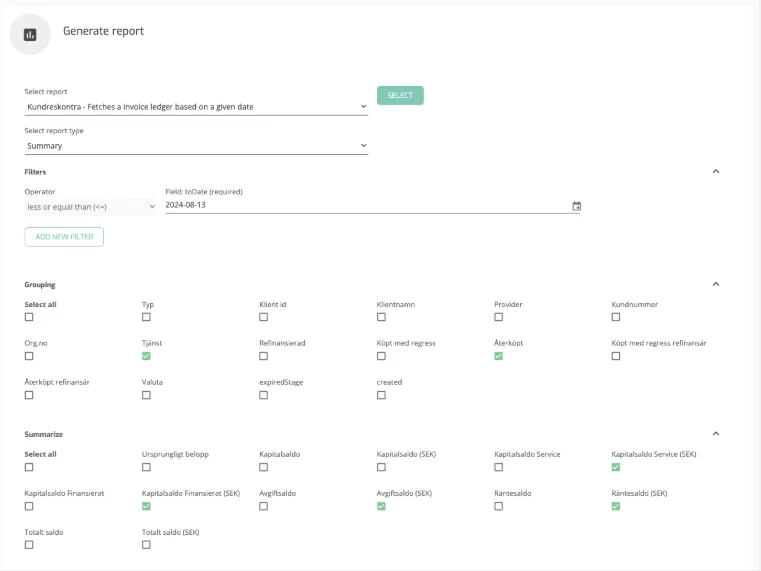Check the Kapitalsaldo Service checkbox
Image resolution: width=761 pixels, height=571 pixels.
(498, 467)
